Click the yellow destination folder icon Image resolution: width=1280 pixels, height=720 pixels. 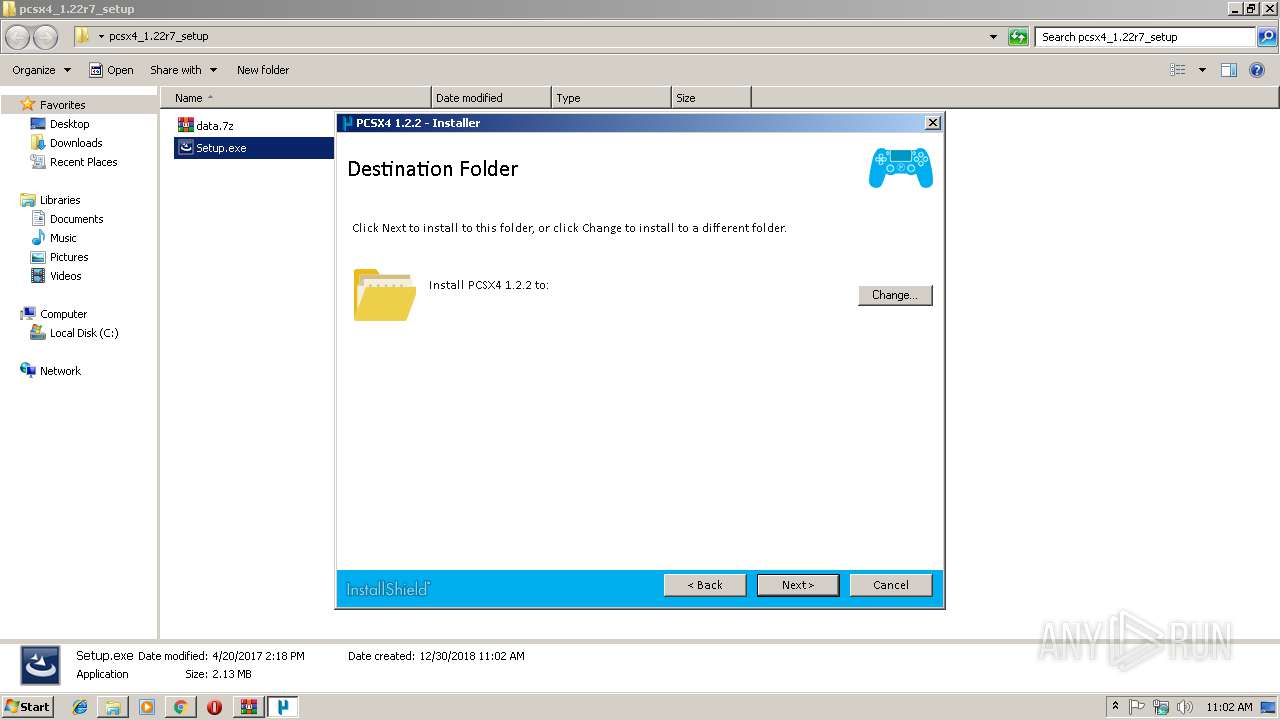click(385, 294)
